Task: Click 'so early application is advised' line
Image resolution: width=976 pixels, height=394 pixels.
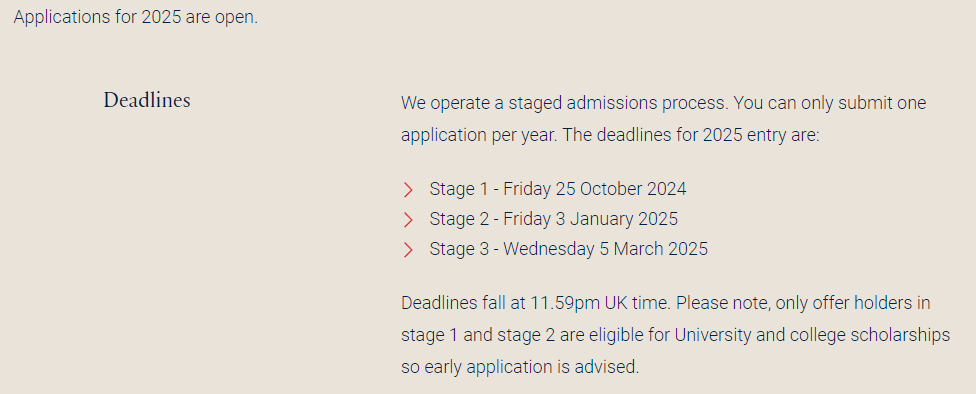Action: (x=520, y=367)
